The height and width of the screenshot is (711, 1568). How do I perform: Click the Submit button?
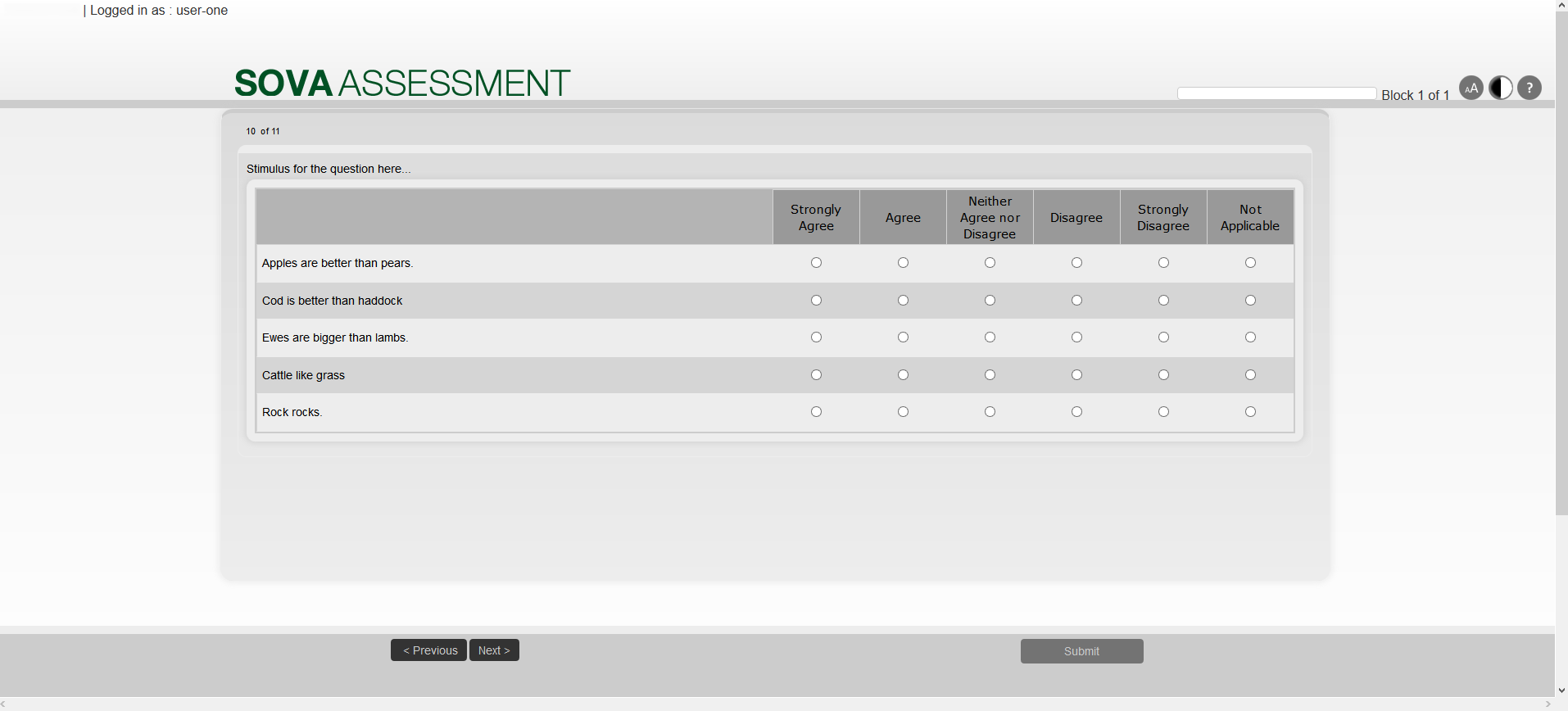[x=1081, y=651]
